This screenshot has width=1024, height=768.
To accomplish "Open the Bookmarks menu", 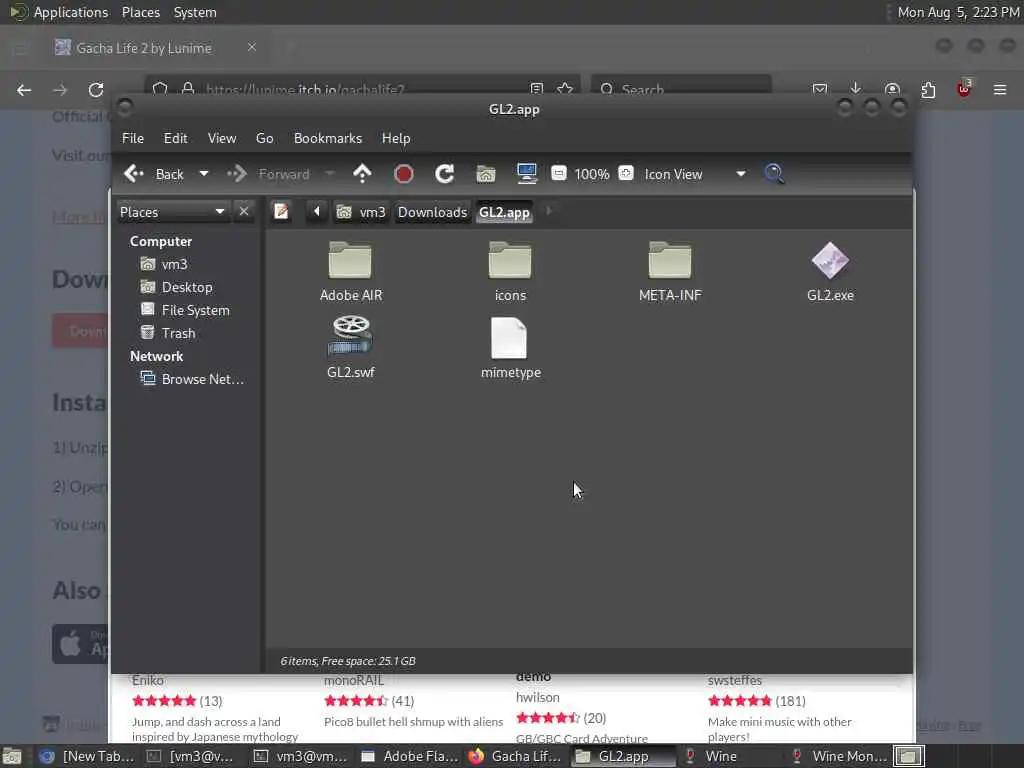I will point(328,138).
